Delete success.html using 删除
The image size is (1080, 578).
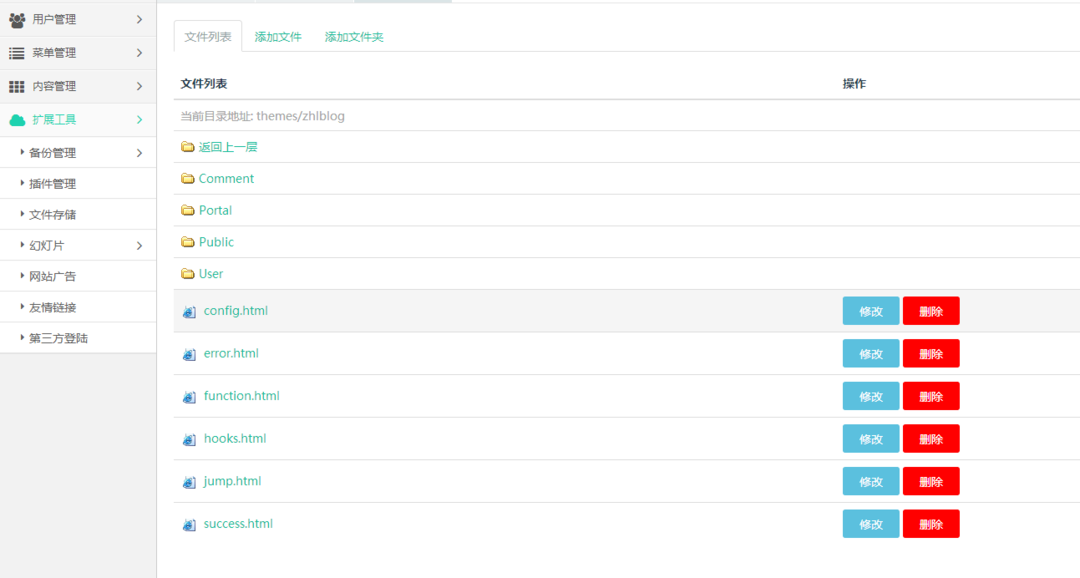931,525
